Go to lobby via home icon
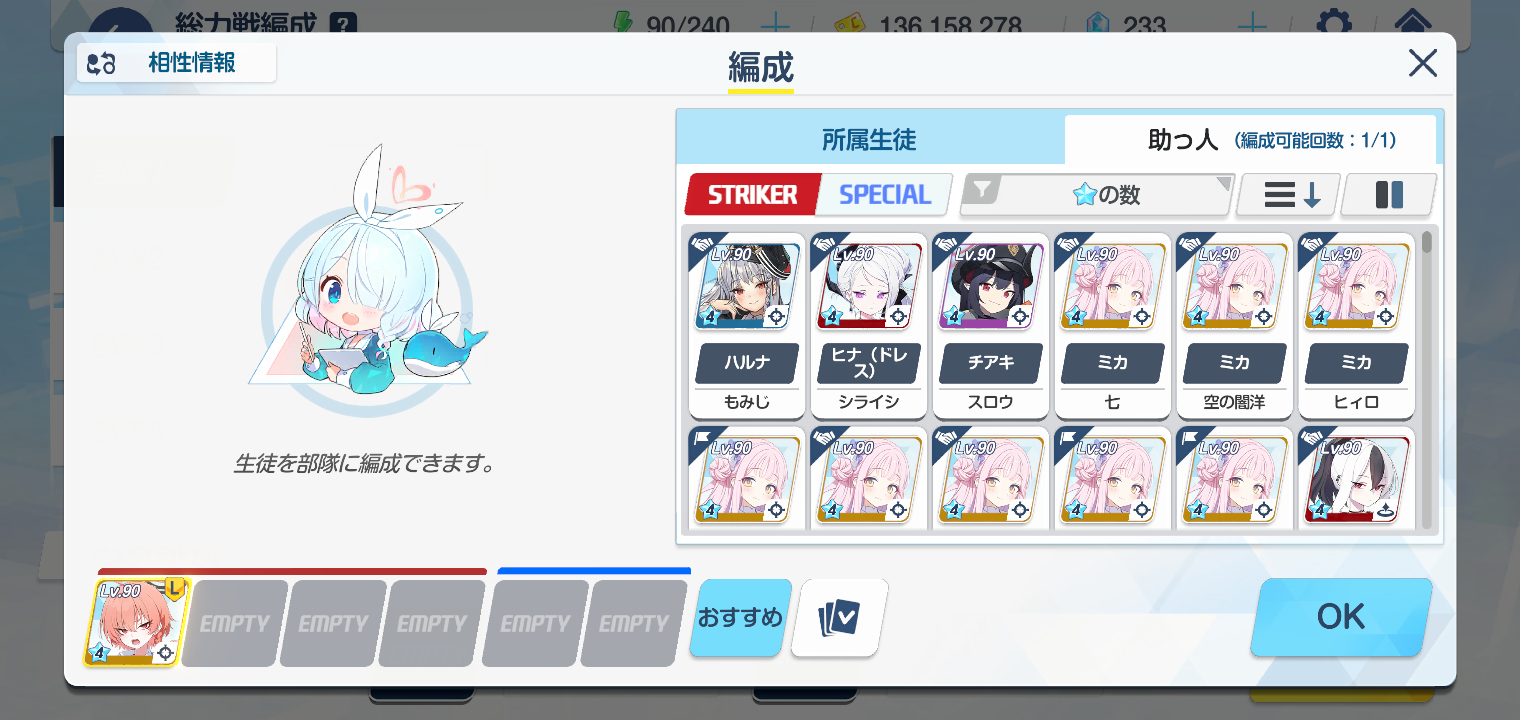Image resolution: width=1520 pixels, height=720 pixels. [1412, 22]
